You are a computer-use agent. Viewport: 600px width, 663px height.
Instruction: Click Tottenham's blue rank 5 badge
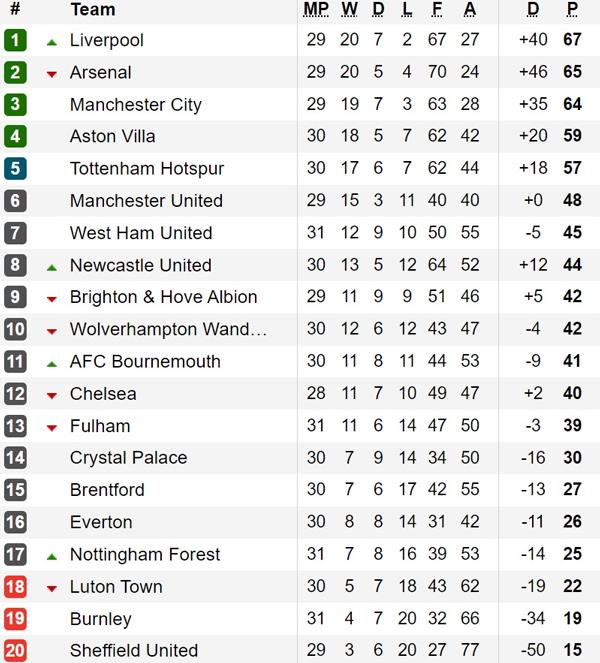coord(15,168)
